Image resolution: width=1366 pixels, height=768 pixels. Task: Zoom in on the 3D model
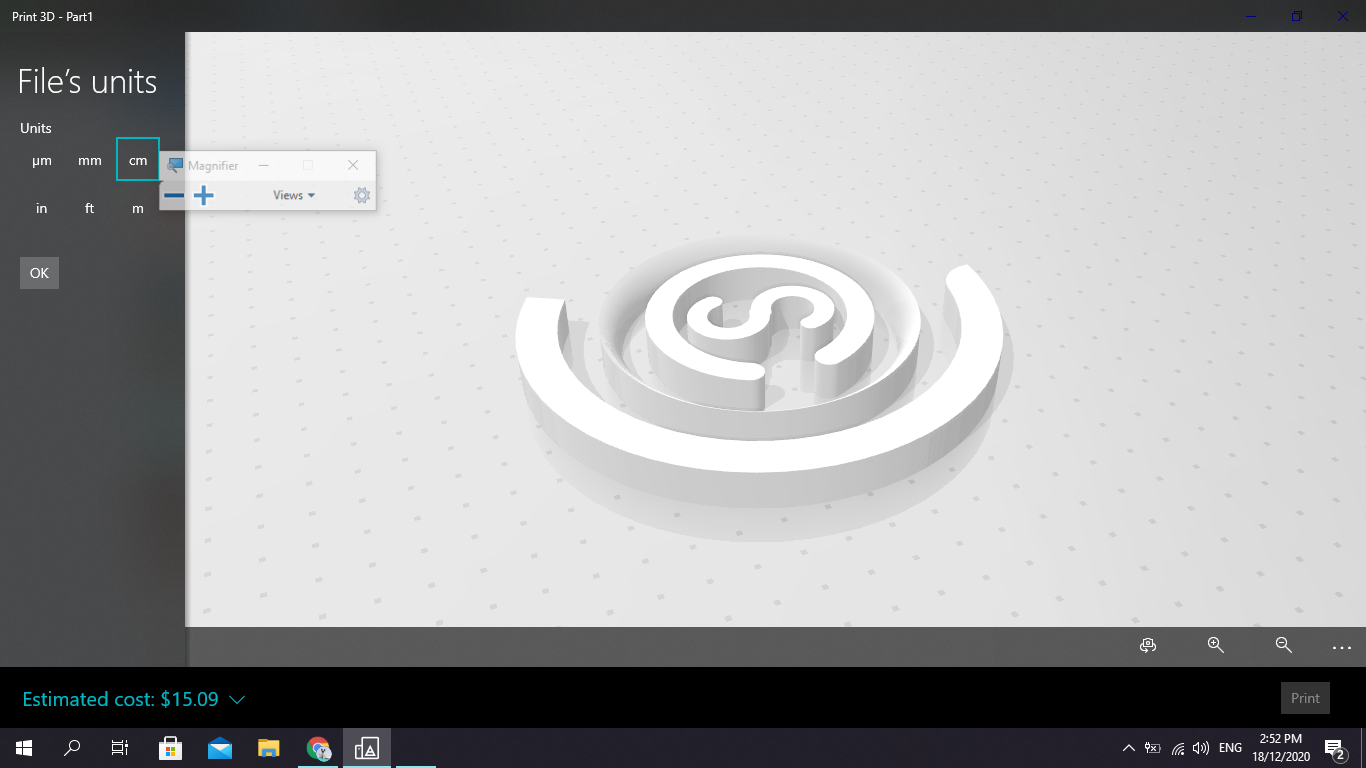pos(1216,646)
